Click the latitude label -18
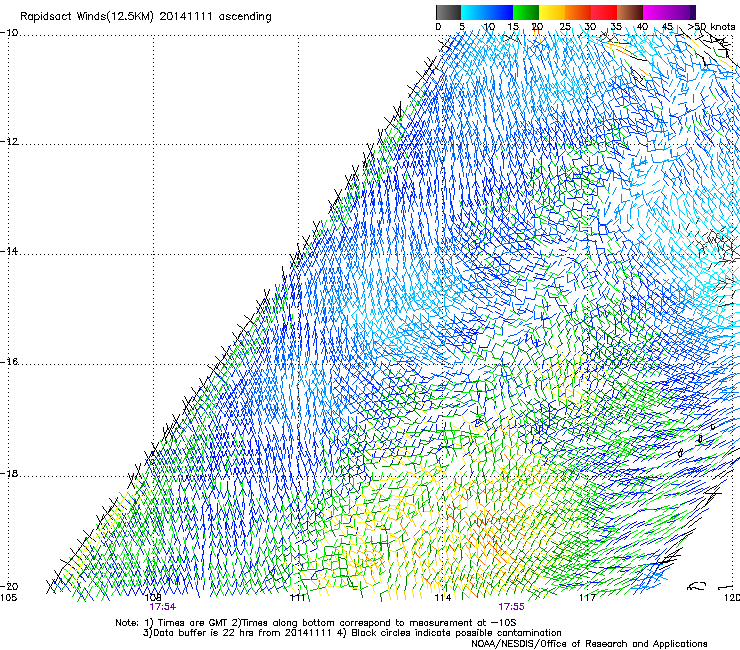The image size is (740, 650). 9,474
